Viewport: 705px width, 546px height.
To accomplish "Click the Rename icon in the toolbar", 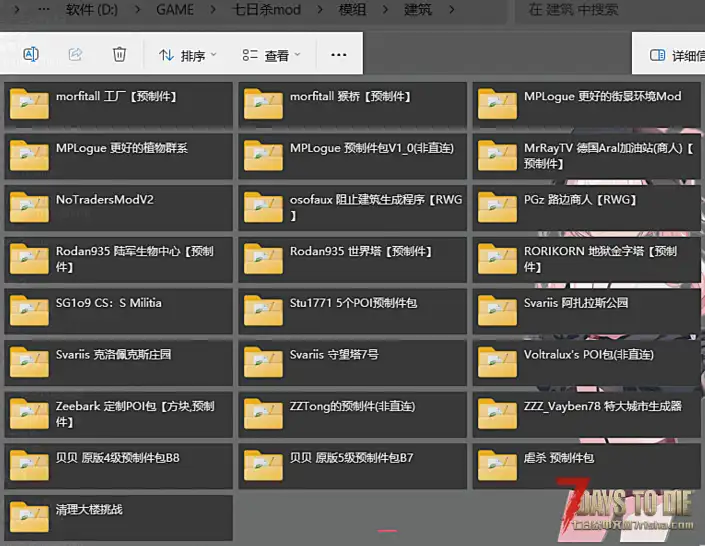I will (31, 54).
